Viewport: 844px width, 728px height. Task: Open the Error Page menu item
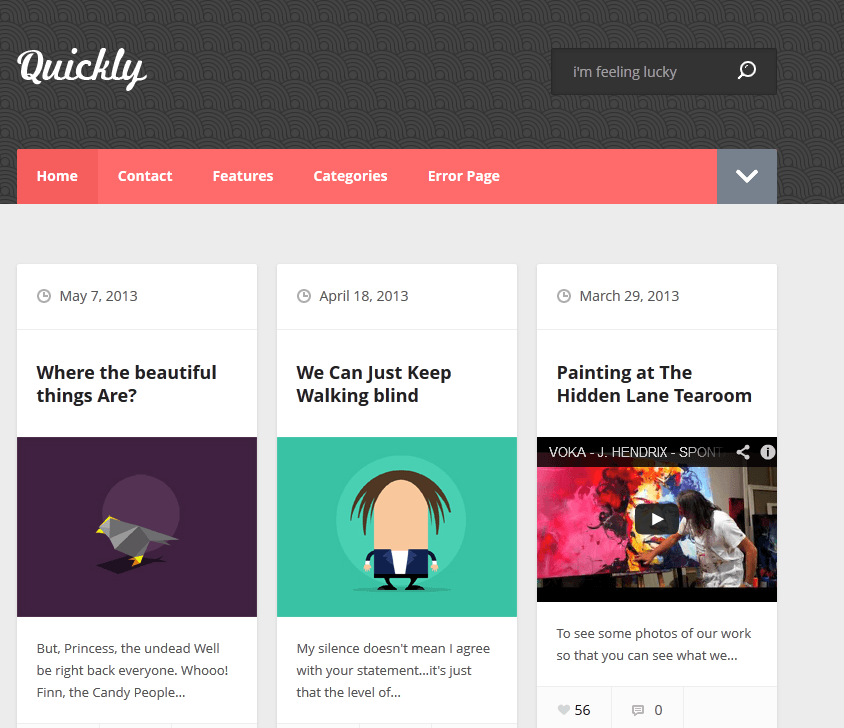[x=463, y=176]
